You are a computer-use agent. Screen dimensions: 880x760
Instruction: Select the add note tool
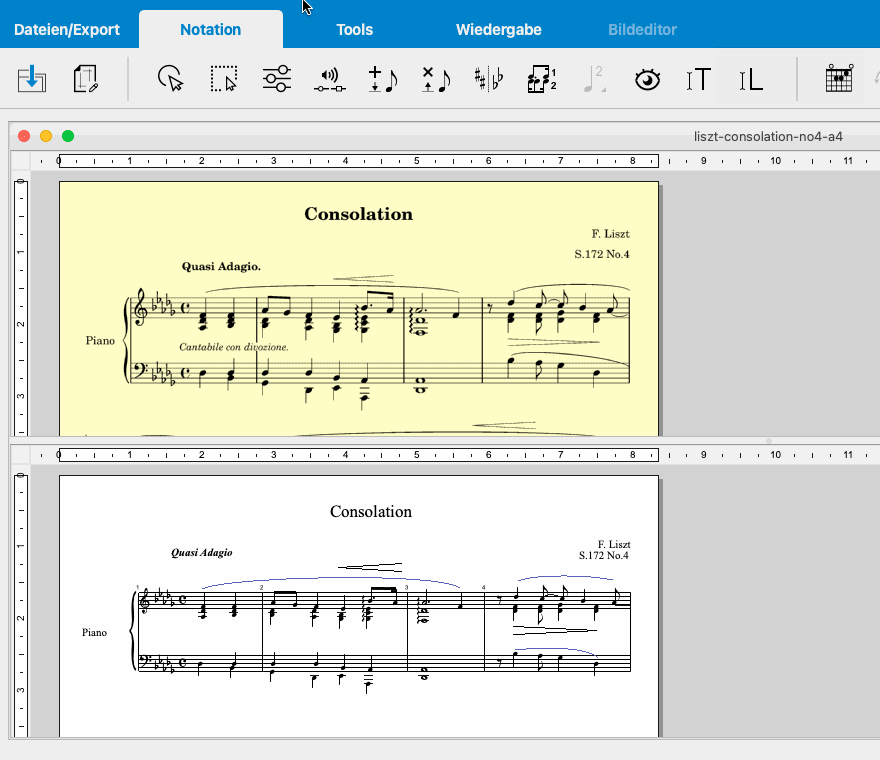[x=382, y=79]
